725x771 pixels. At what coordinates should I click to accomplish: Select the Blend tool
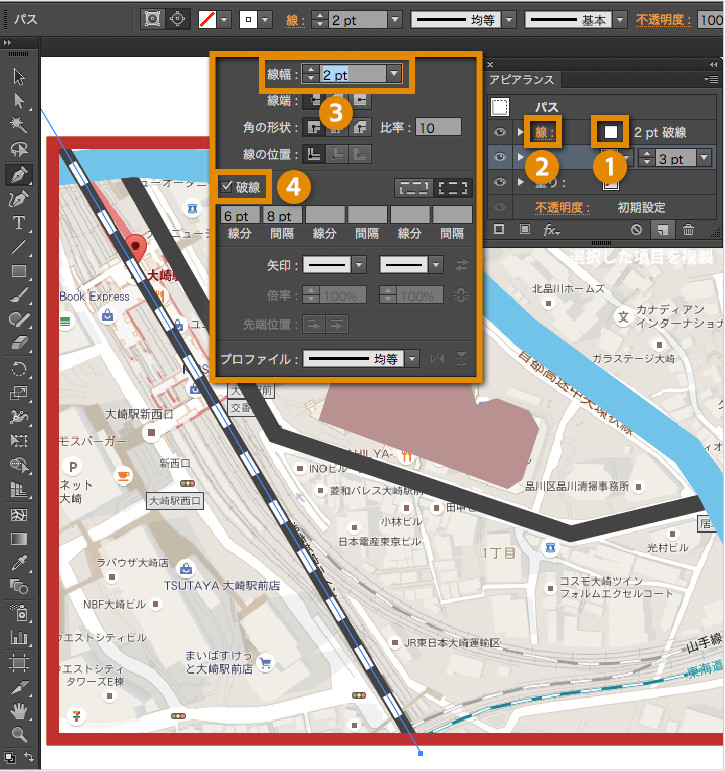point(19,587)
